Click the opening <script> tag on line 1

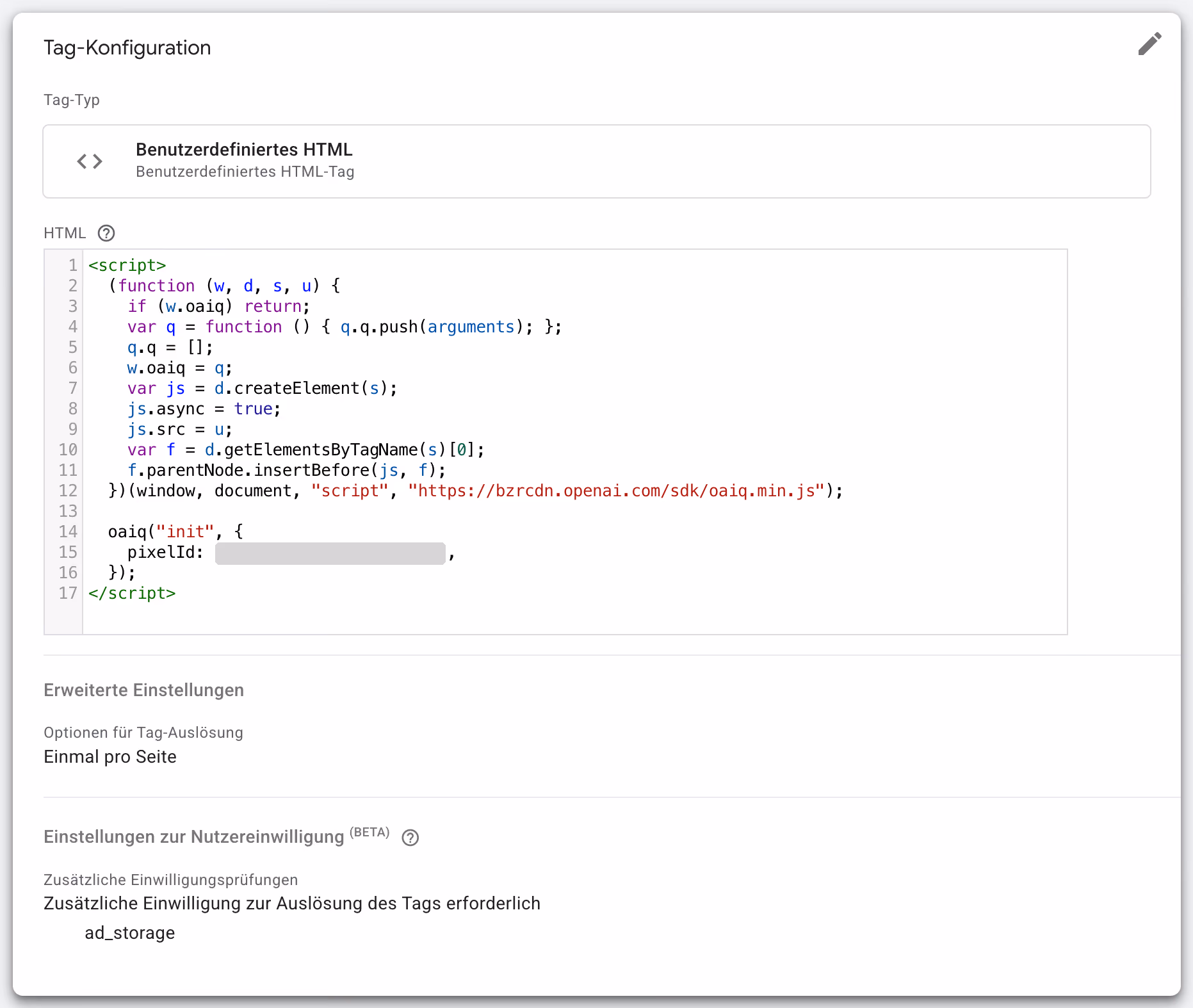pos(127,265)
